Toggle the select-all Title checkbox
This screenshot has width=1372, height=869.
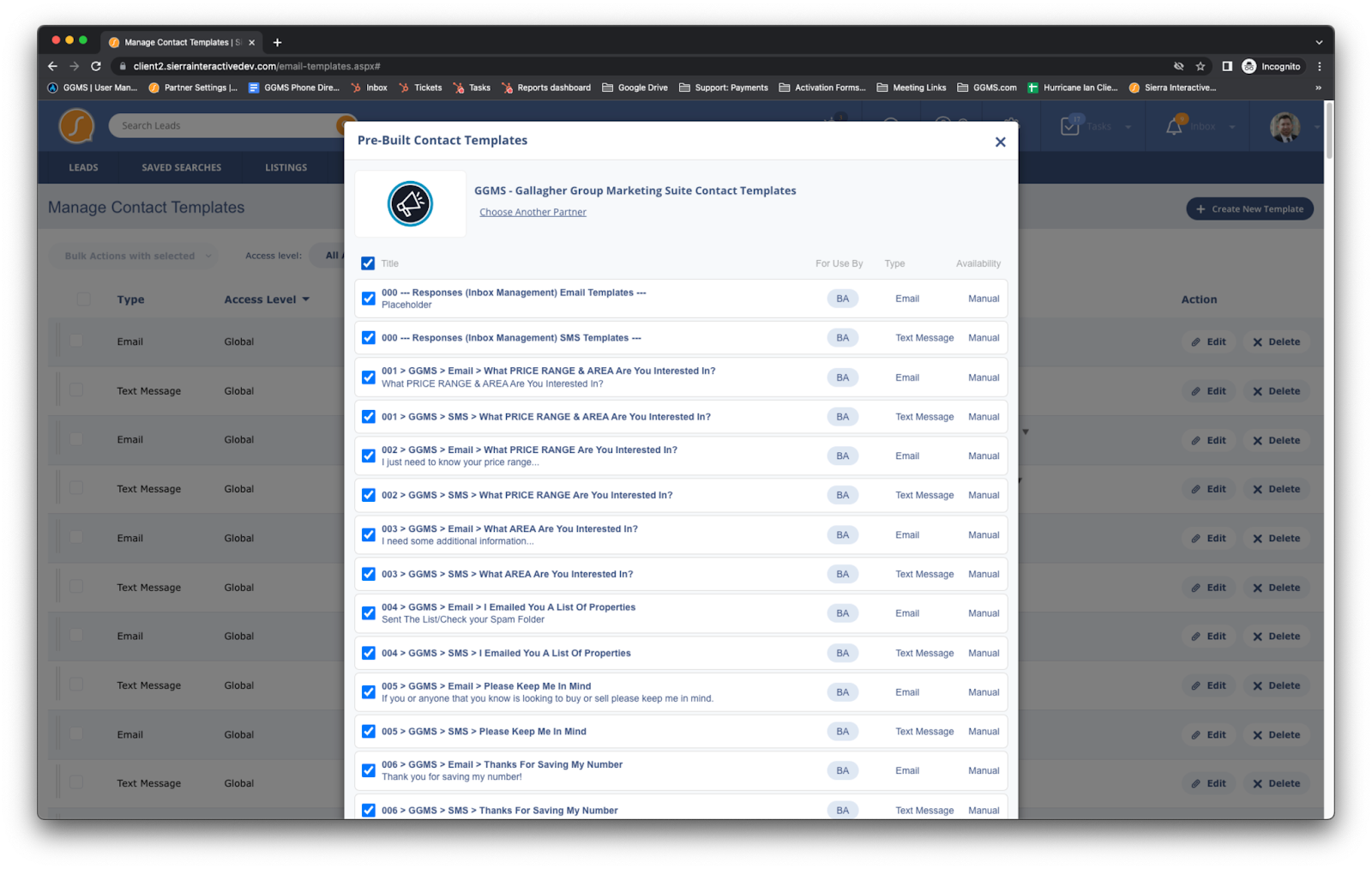click(368, 263)
